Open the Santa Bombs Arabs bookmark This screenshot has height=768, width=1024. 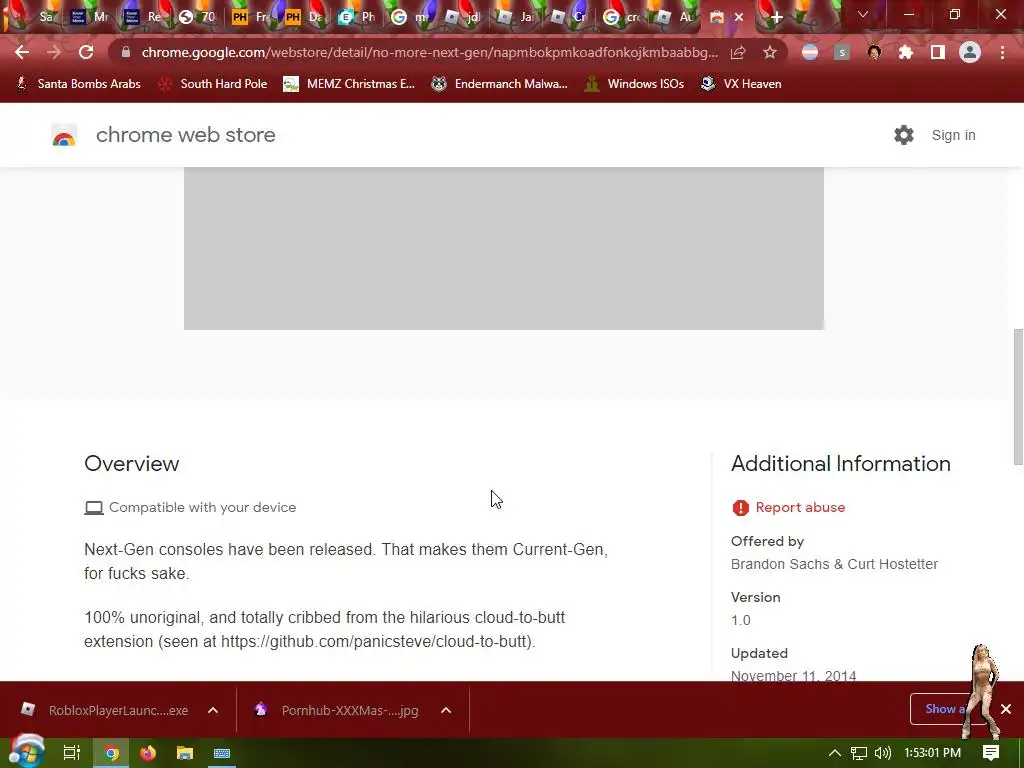pos(78,84)
